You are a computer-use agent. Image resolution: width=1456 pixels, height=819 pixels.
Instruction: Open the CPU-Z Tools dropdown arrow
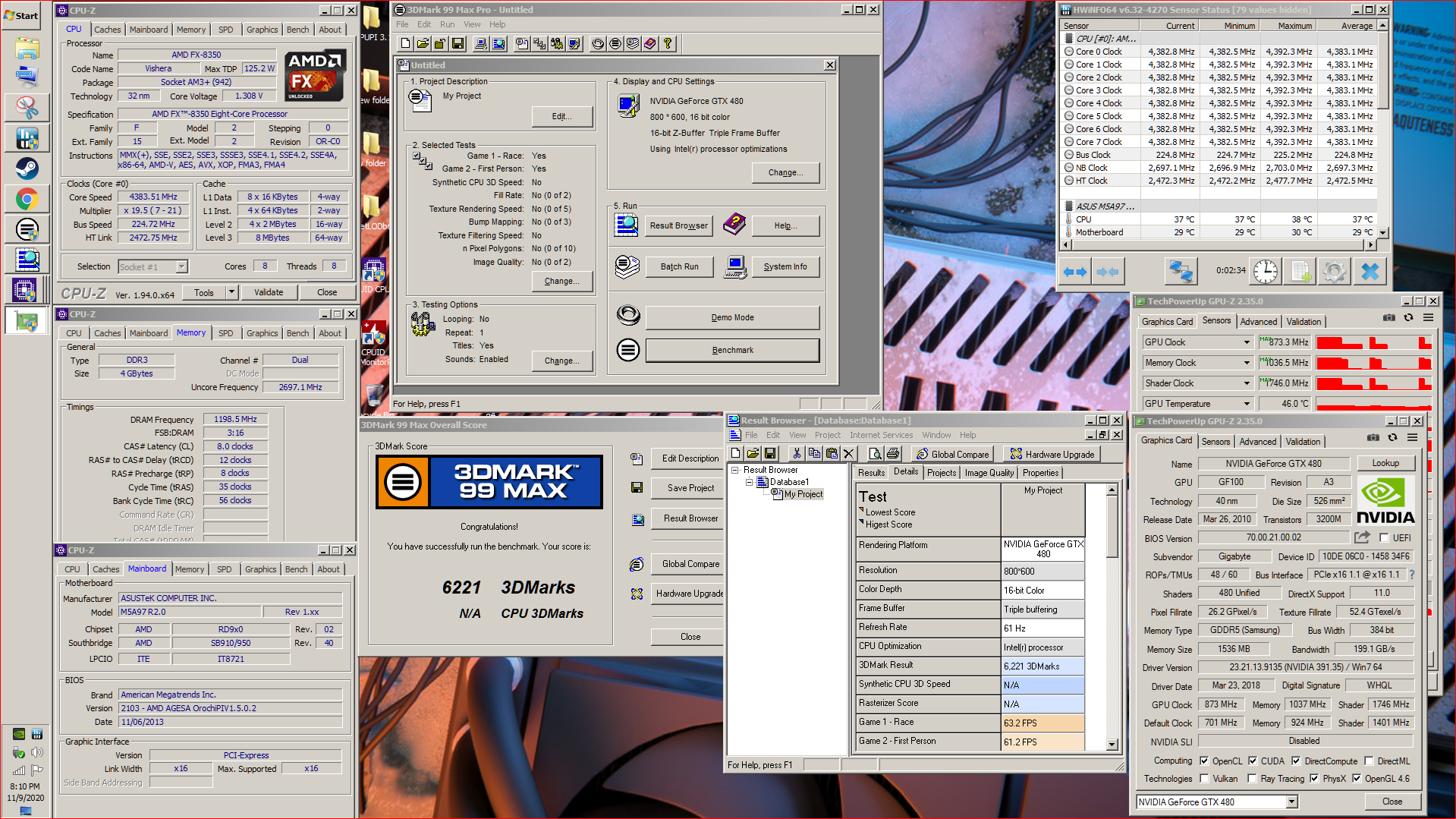(x=232, y=292)
